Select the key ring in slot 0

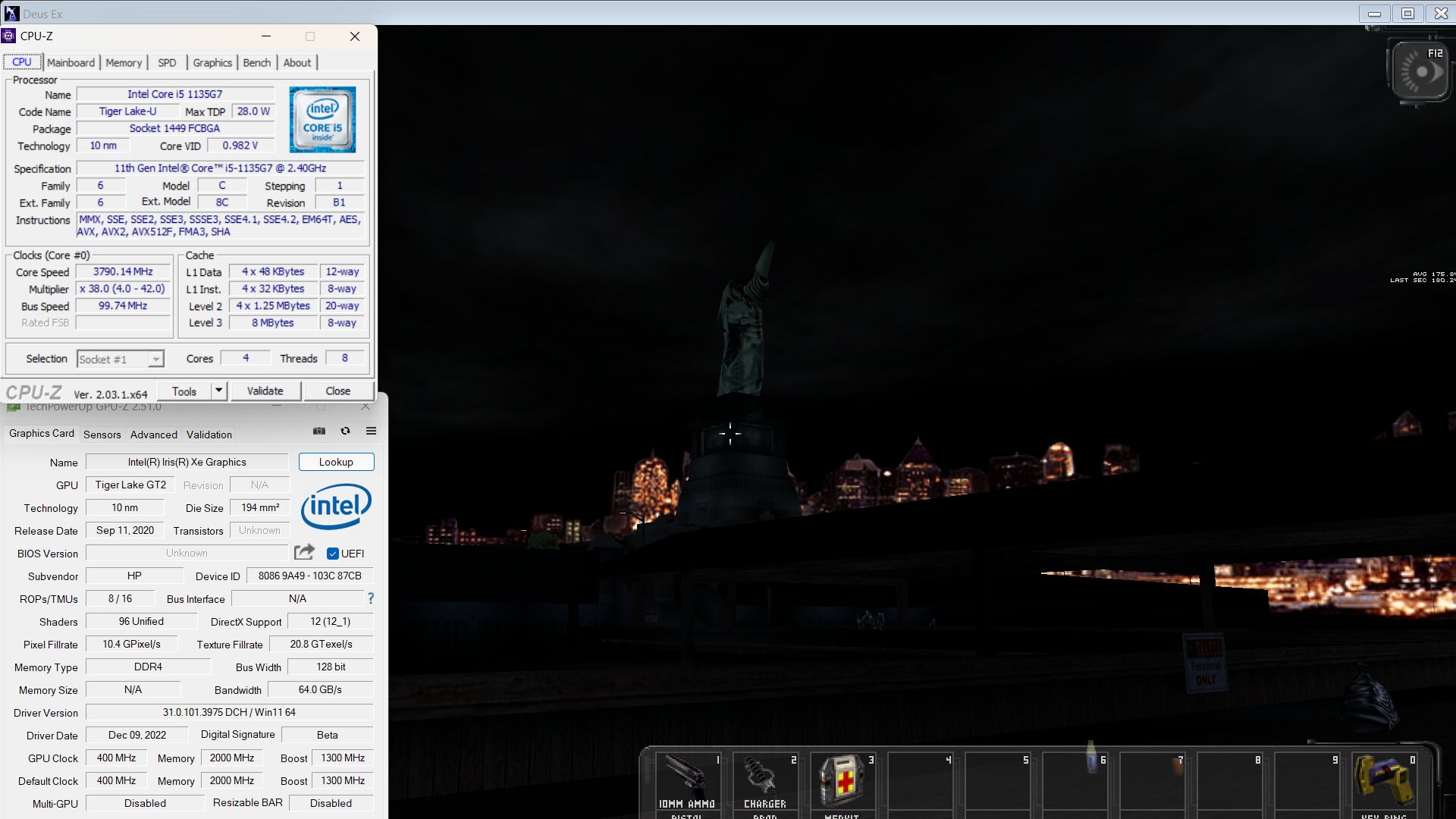tap(1385, 784)
